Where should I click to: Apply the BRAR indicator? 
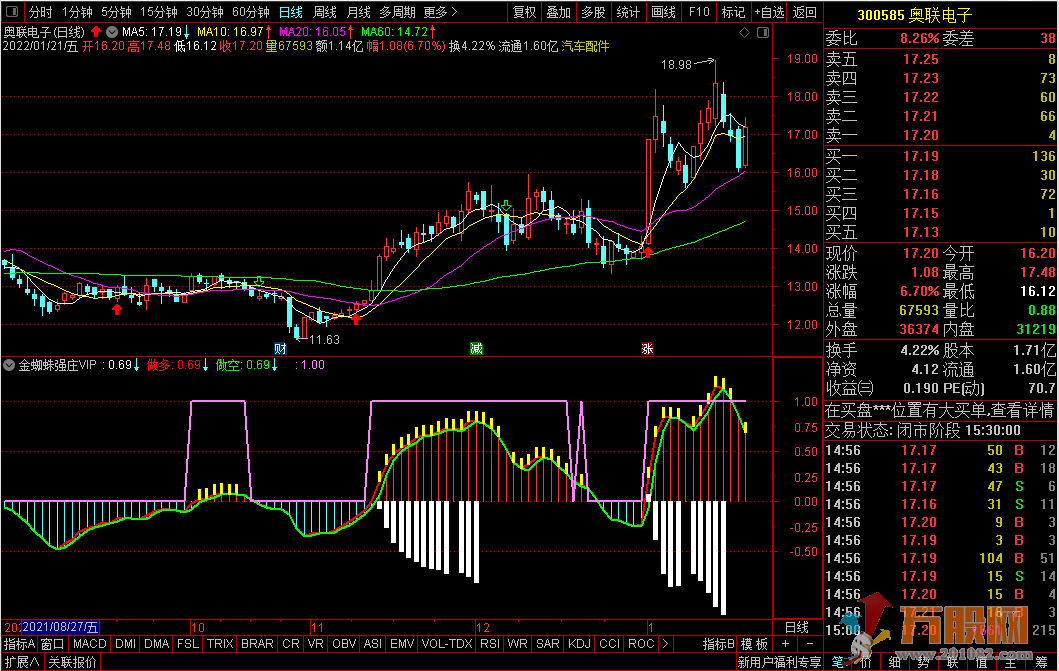(257, 644)
